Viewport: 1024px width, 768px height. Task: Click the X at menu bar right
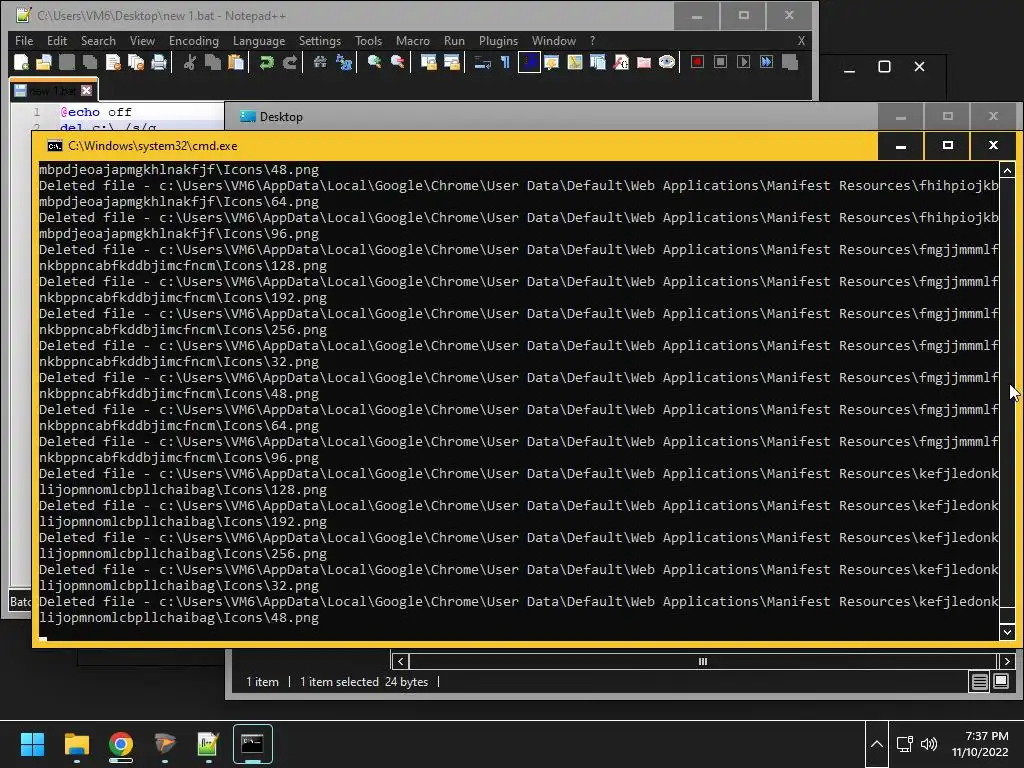click(x=801, y=40)
